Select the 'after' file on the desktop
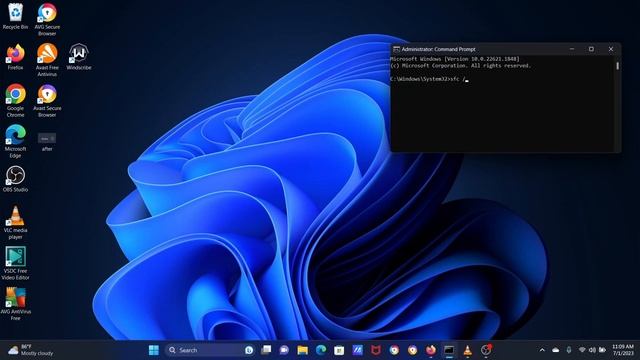Screen dimensions: 640x360 pyautogui.click(x=47, y=142)
